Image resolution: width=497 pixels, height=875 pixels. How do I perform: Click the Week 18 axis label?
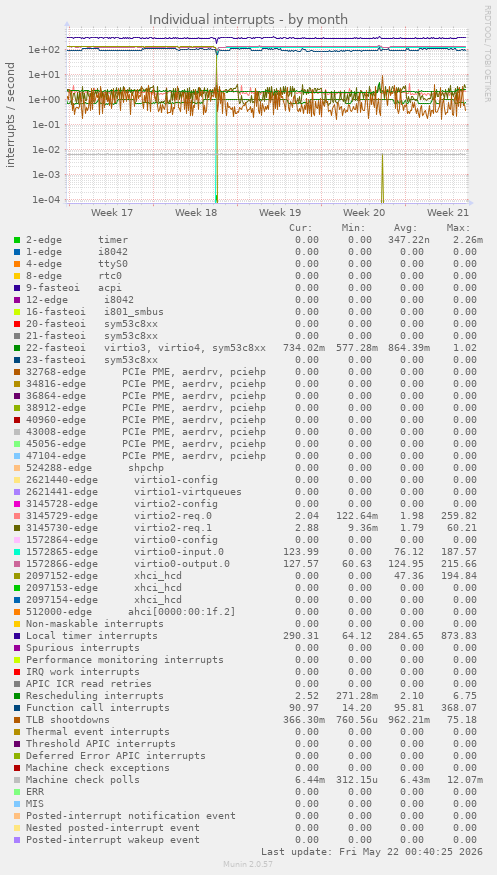pos(196,213)
